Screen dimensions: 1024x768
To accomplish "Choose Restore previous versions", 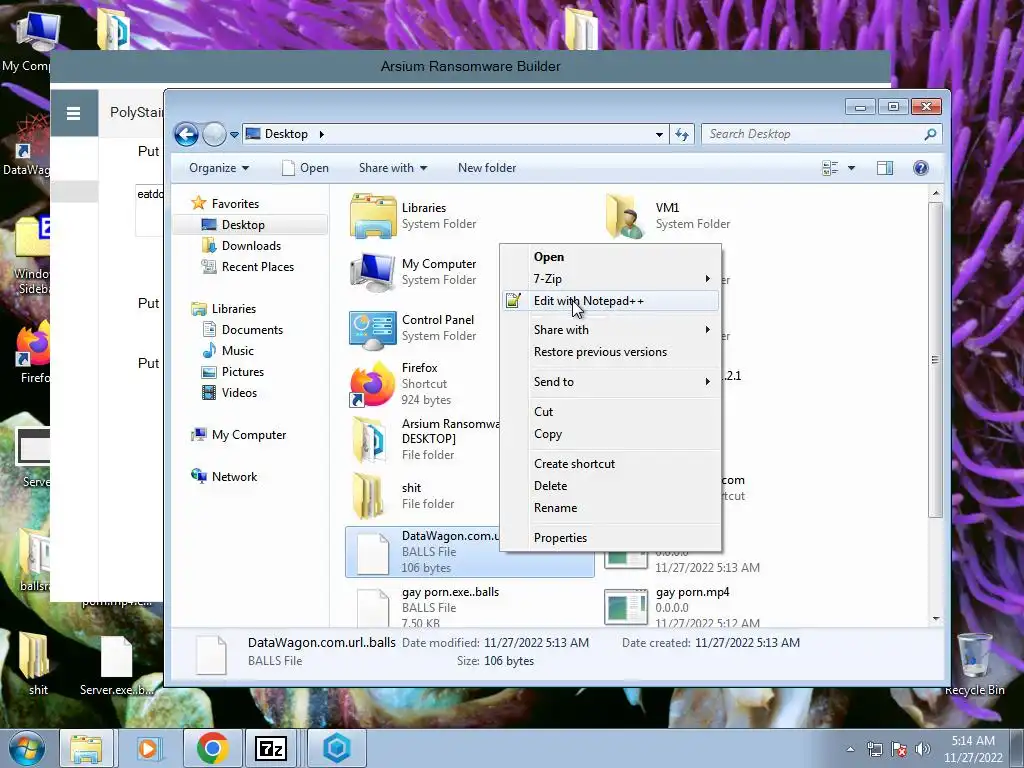I will (612, 352).
